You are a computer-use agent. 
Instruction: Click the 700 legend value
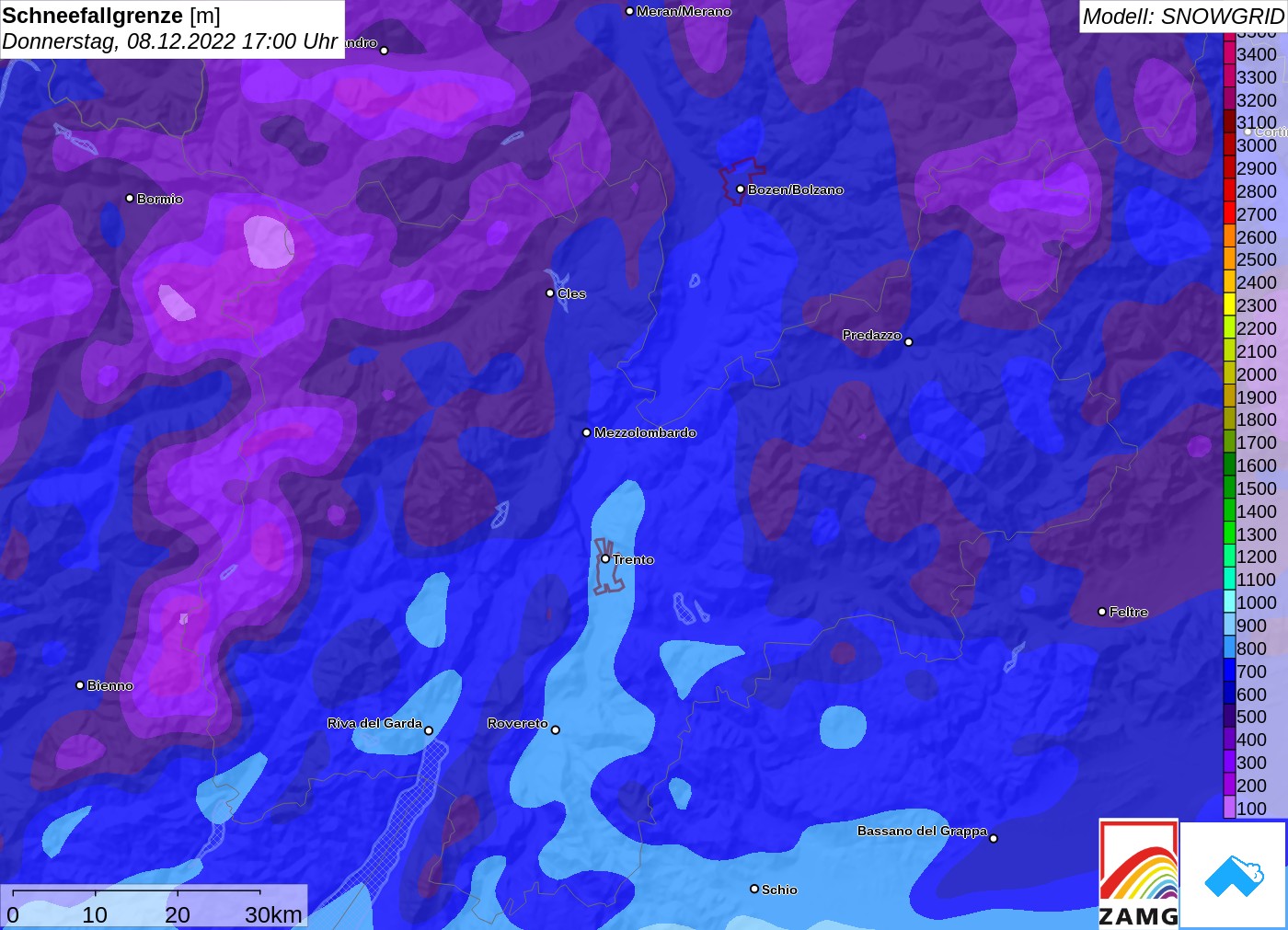coord(1252,671)
